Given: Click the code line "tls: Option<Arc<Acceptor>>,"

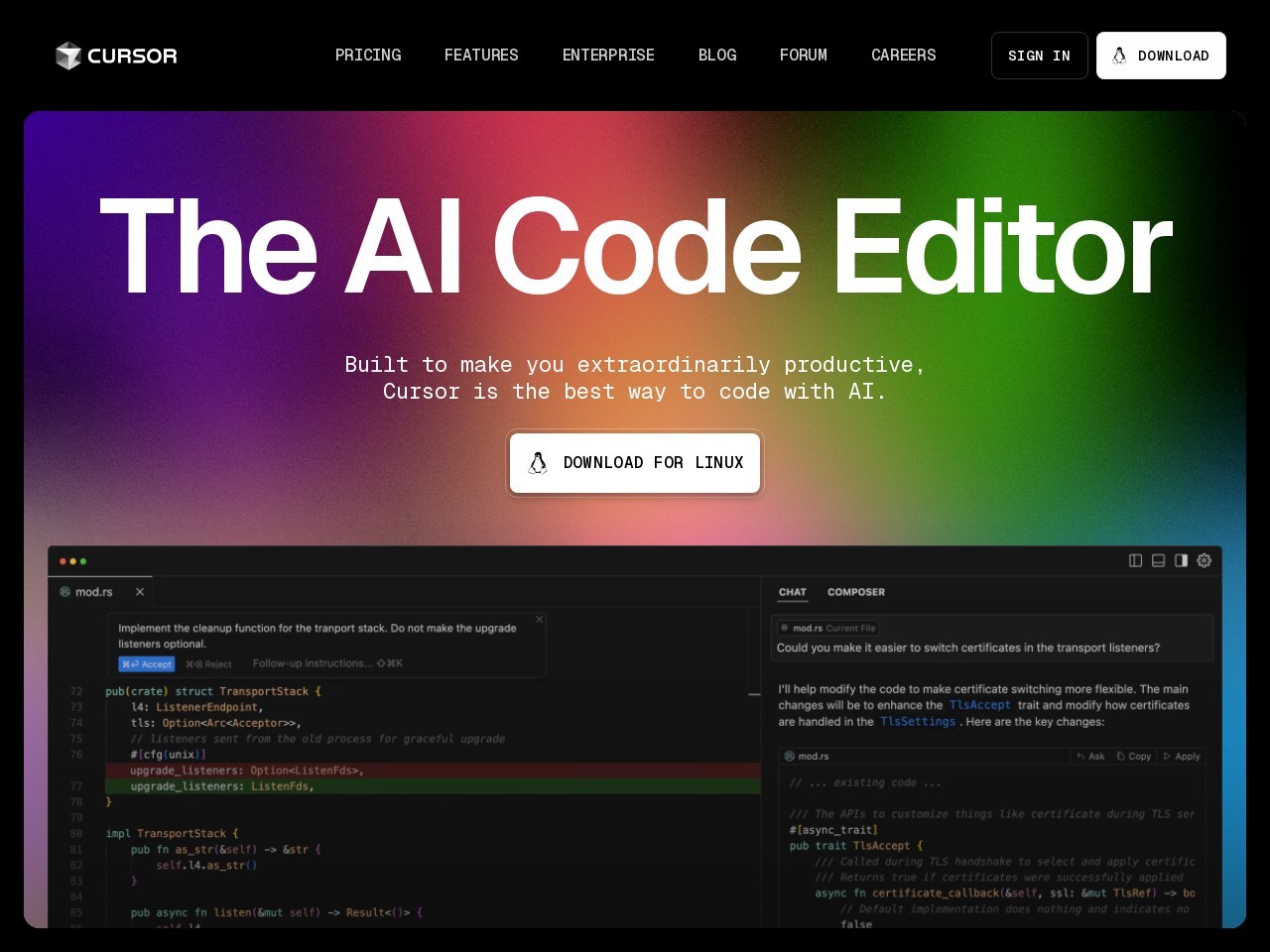Looking at the screenshot, I should (215, 723).
